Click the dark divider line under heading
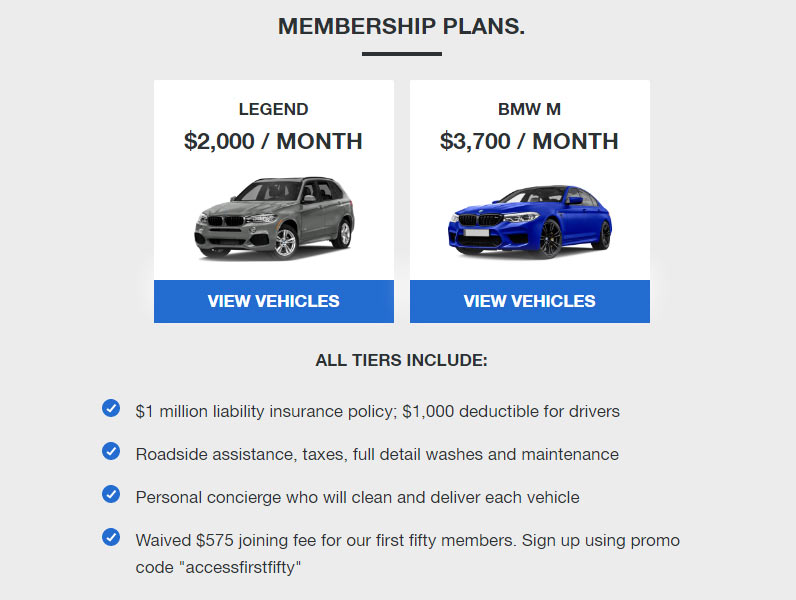This screenshot has height=600, width=796. click(401, 54)
